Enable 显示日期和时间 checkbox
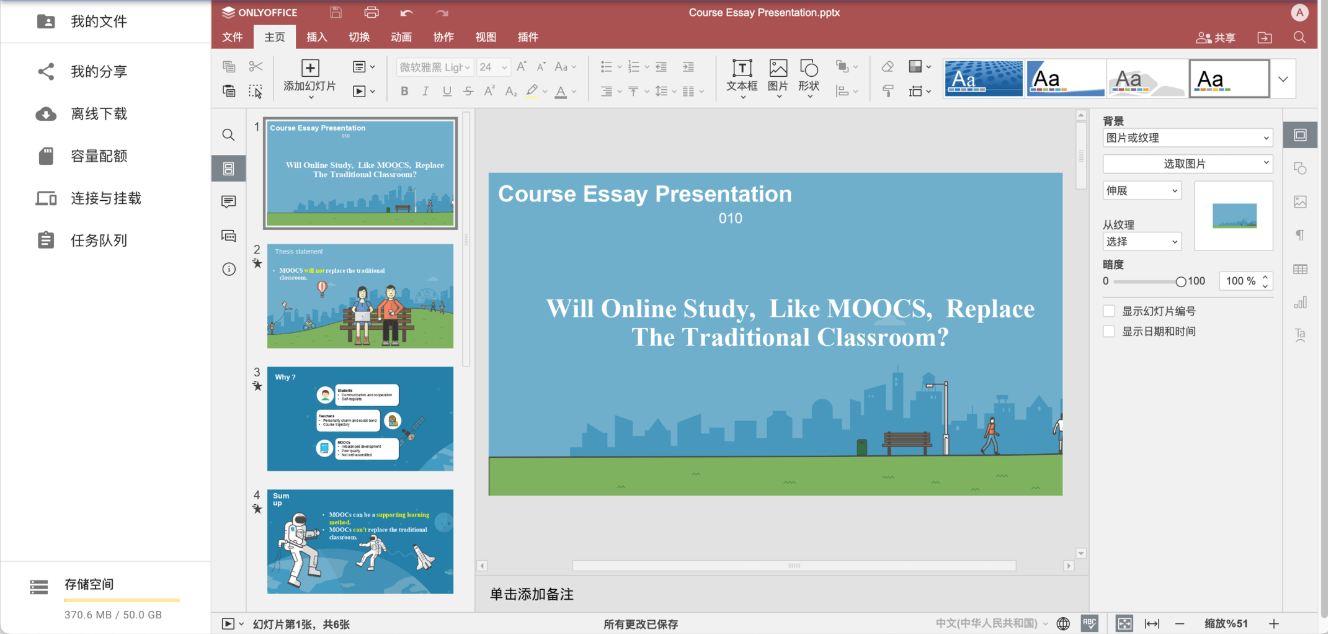Image resolution: width=1328 pixels, height=634 pixels. (x=1108, y=331)
